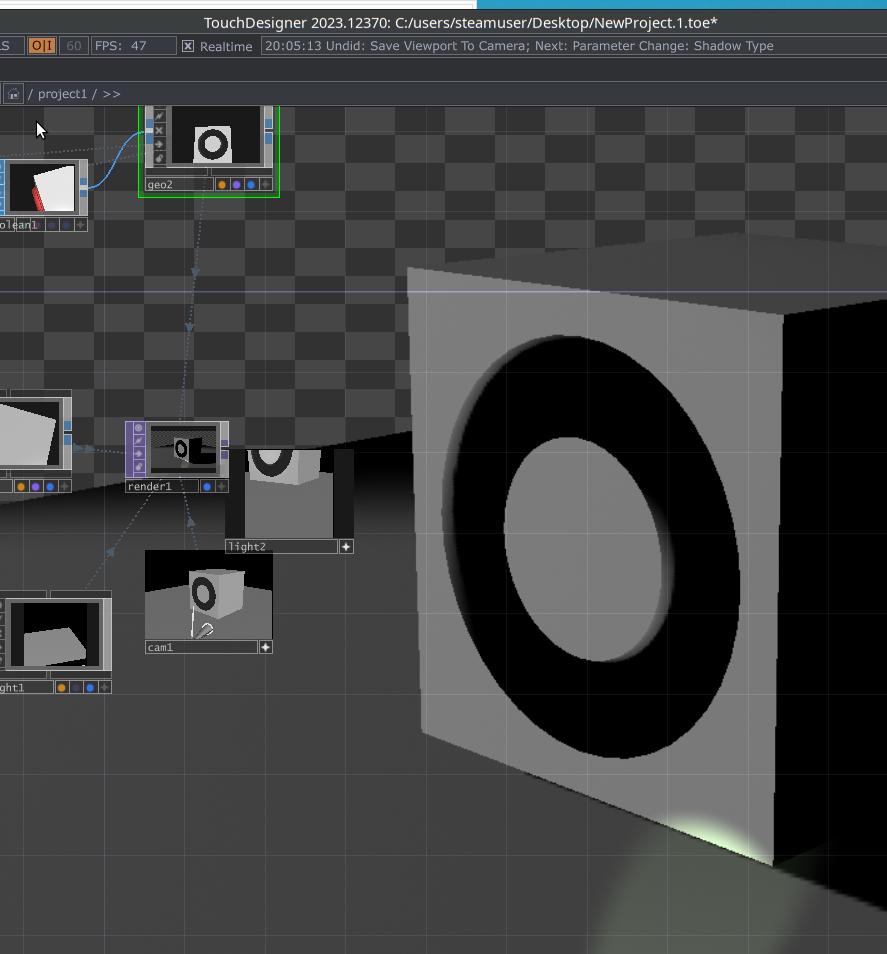Uncheck the Realtime checkbox
Screen dimensions: 887x954
coord(188,46)
